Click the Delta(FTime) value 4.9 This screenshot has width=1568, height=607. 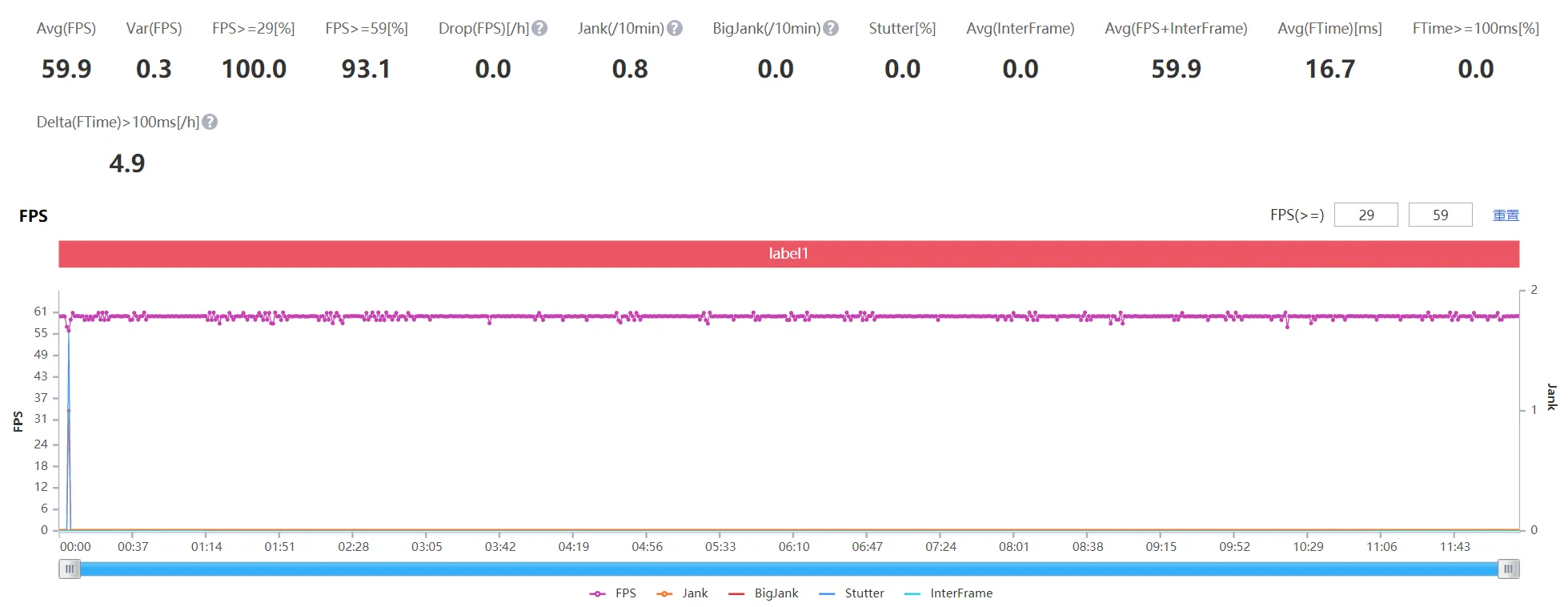(x=127, y=163)
